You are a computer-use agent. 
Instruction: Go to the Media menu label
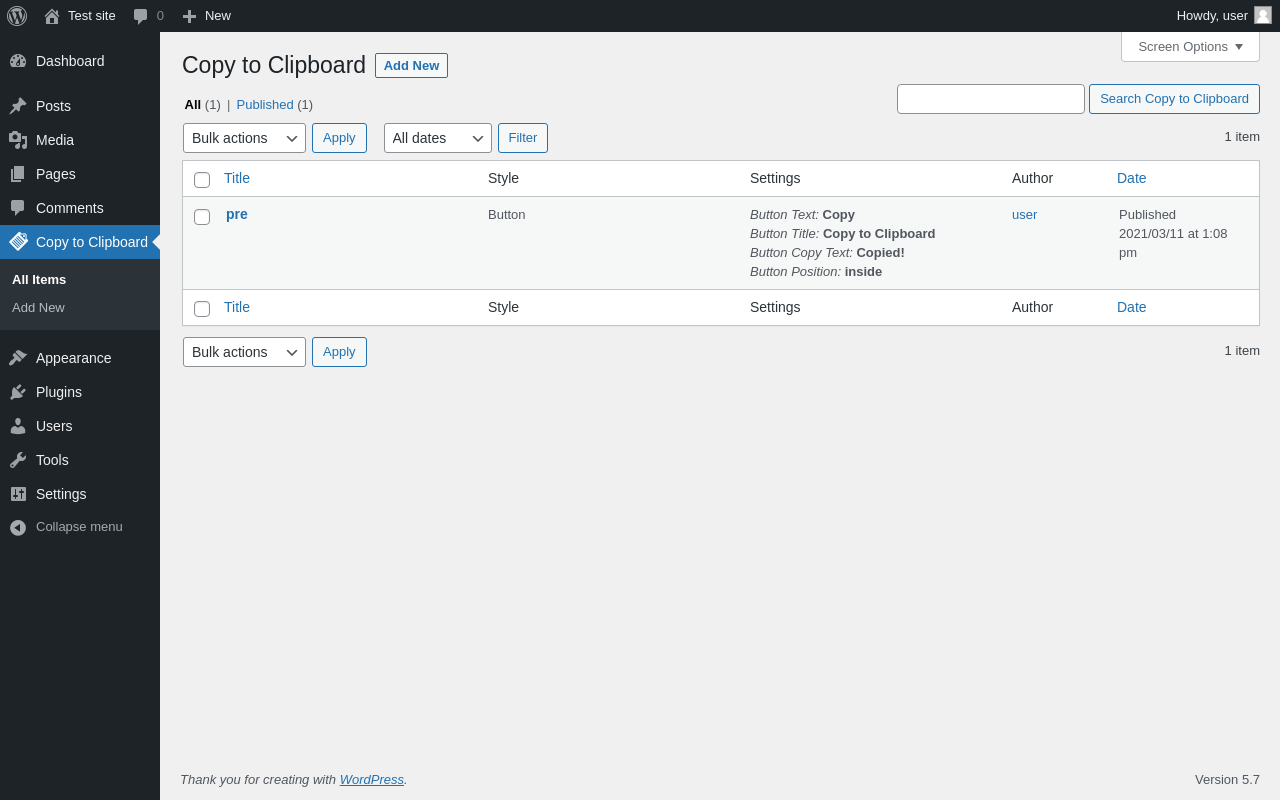[55, 140]
